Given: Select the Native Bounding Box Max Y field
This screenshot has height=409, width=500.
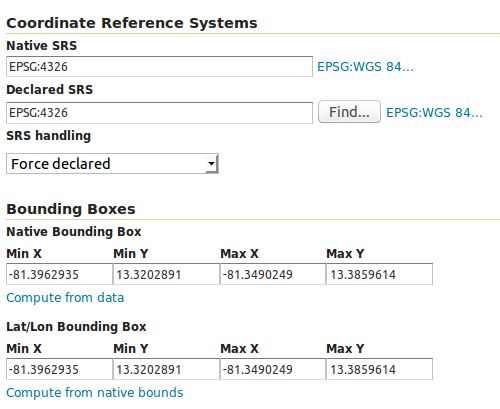Looking at the screenshot, I should pos(379,274).
